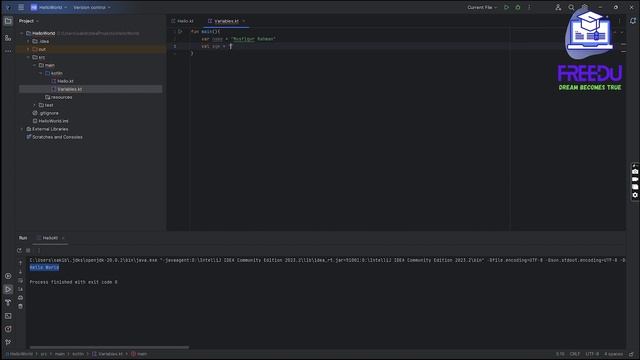
Task: Expand the .idea folder
Action: (x=29, y=41)
